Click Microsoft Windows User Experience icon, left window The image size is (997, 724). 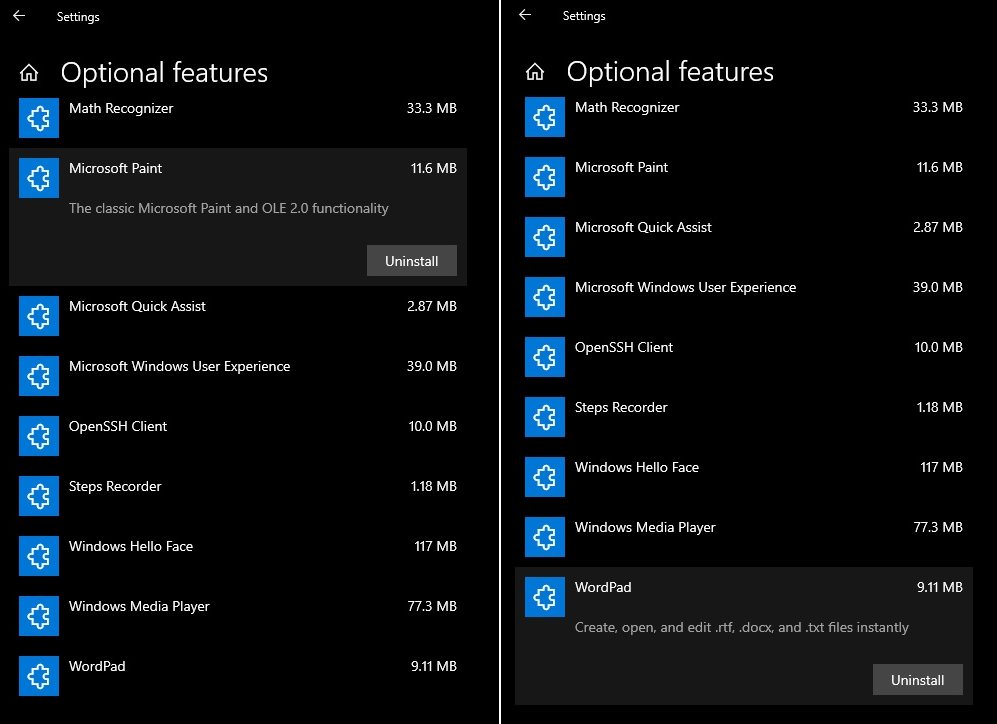[x=39, y=376]
